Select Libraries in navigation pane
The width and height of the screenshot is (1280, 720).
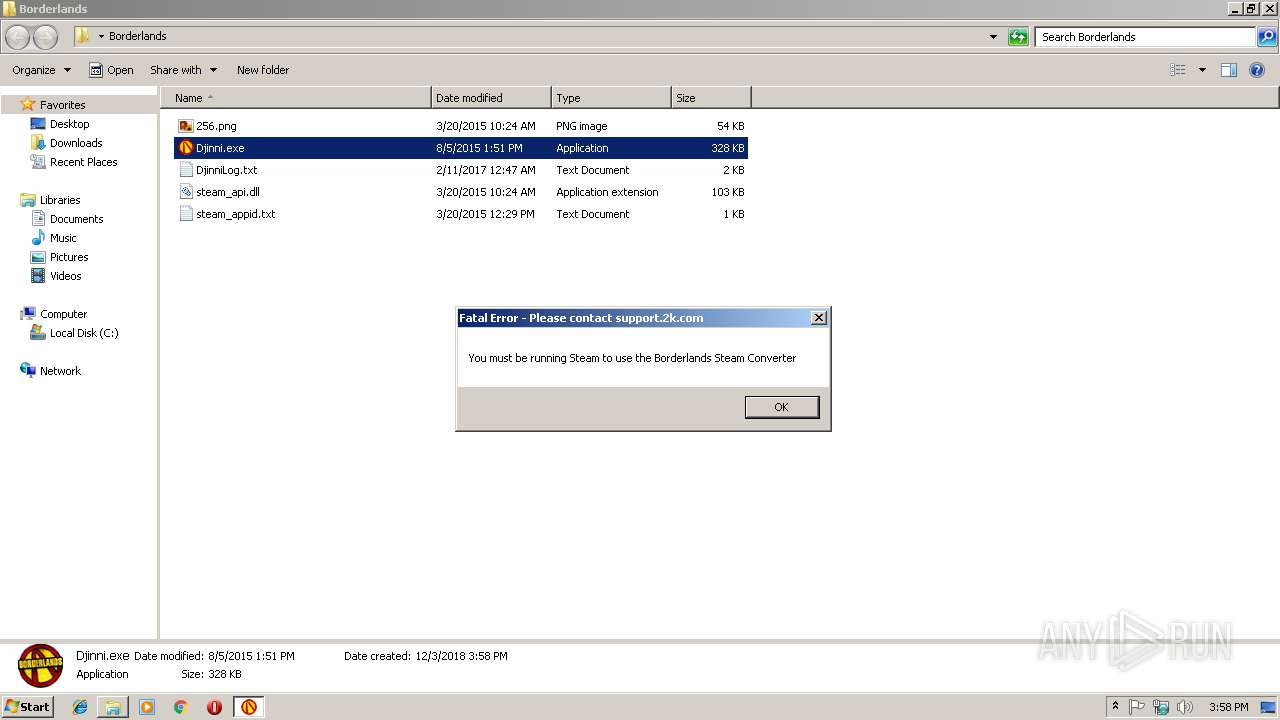click(60, 200)
